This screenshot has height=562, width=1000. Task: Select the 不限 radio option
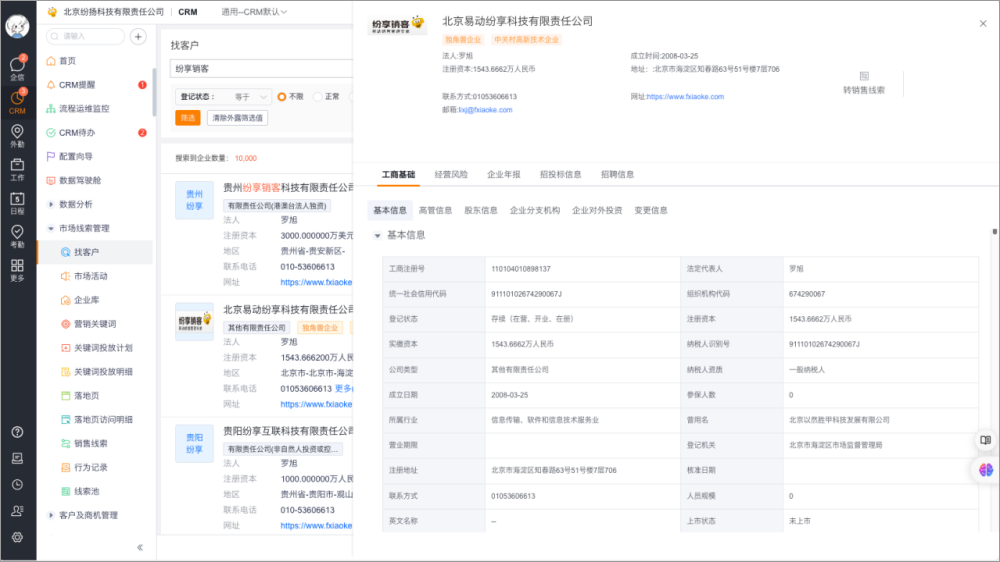(x=282, y=97)
